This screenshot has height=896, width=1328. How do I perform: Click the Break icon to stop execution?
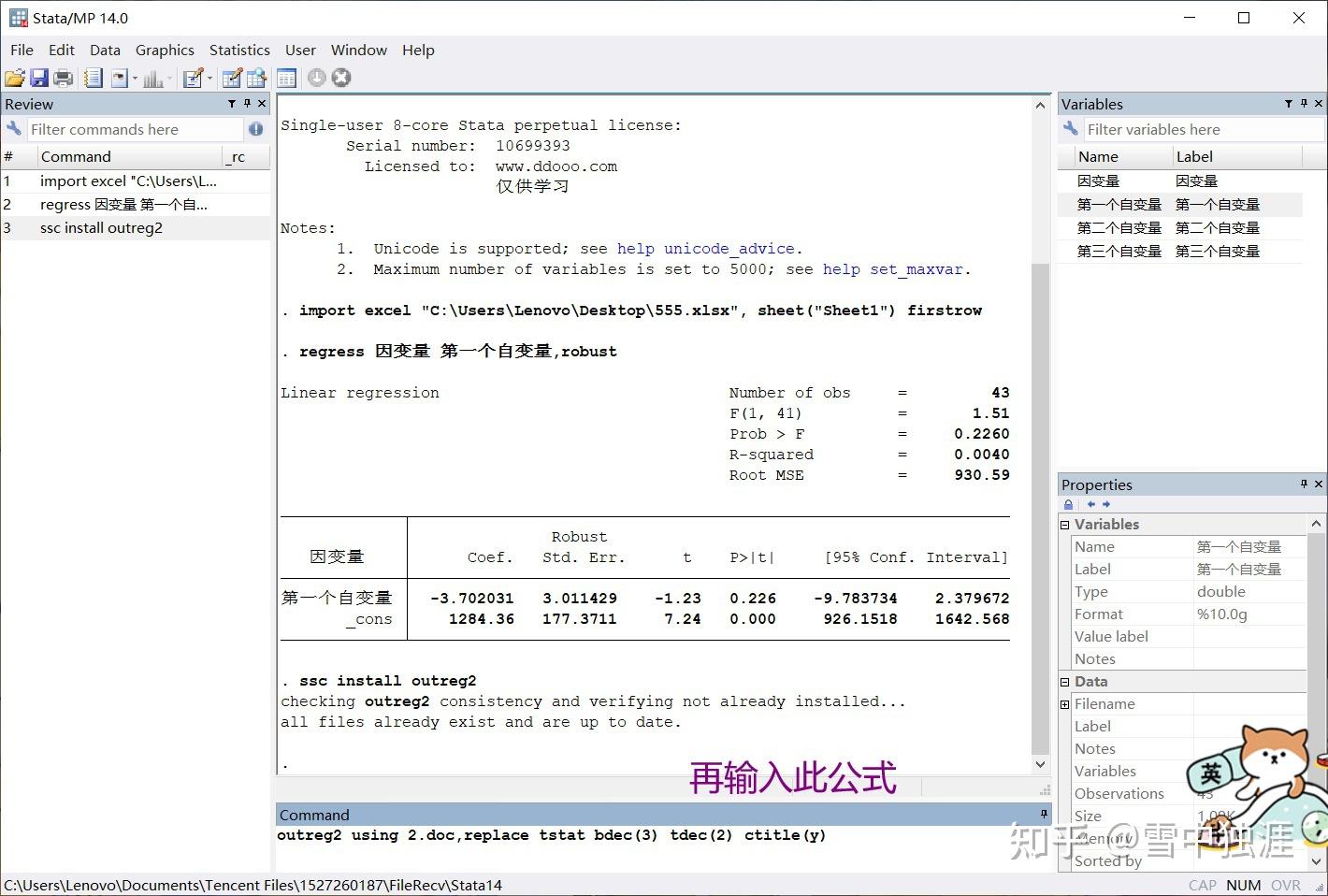(x=340, y=78)
